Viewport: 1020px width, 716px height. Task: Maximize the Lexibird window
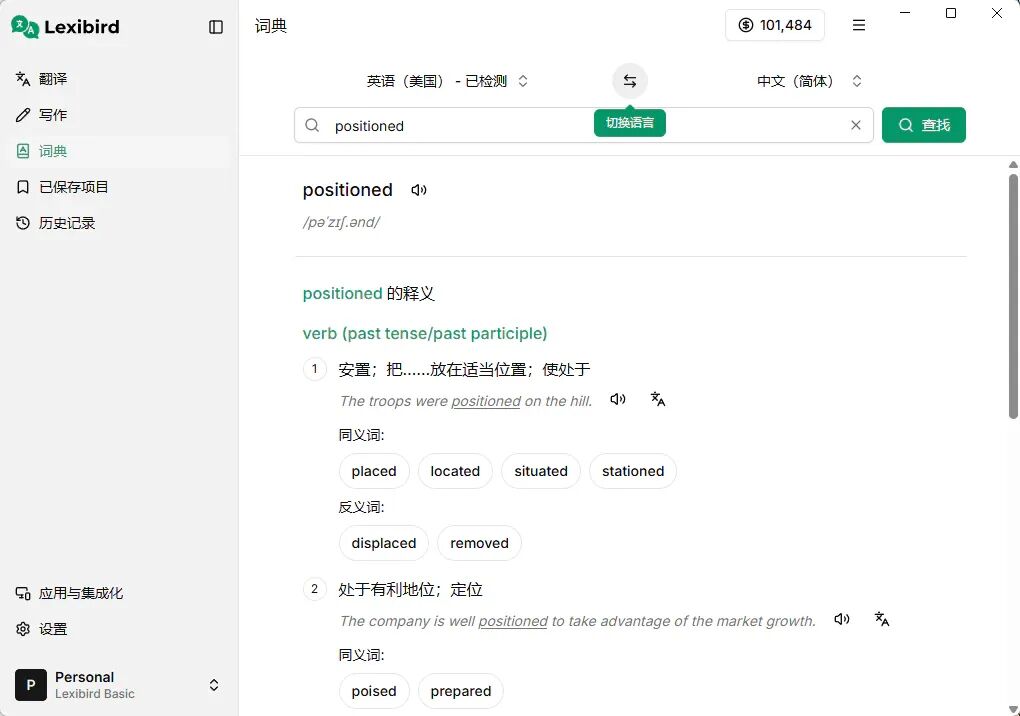point(950,13)
